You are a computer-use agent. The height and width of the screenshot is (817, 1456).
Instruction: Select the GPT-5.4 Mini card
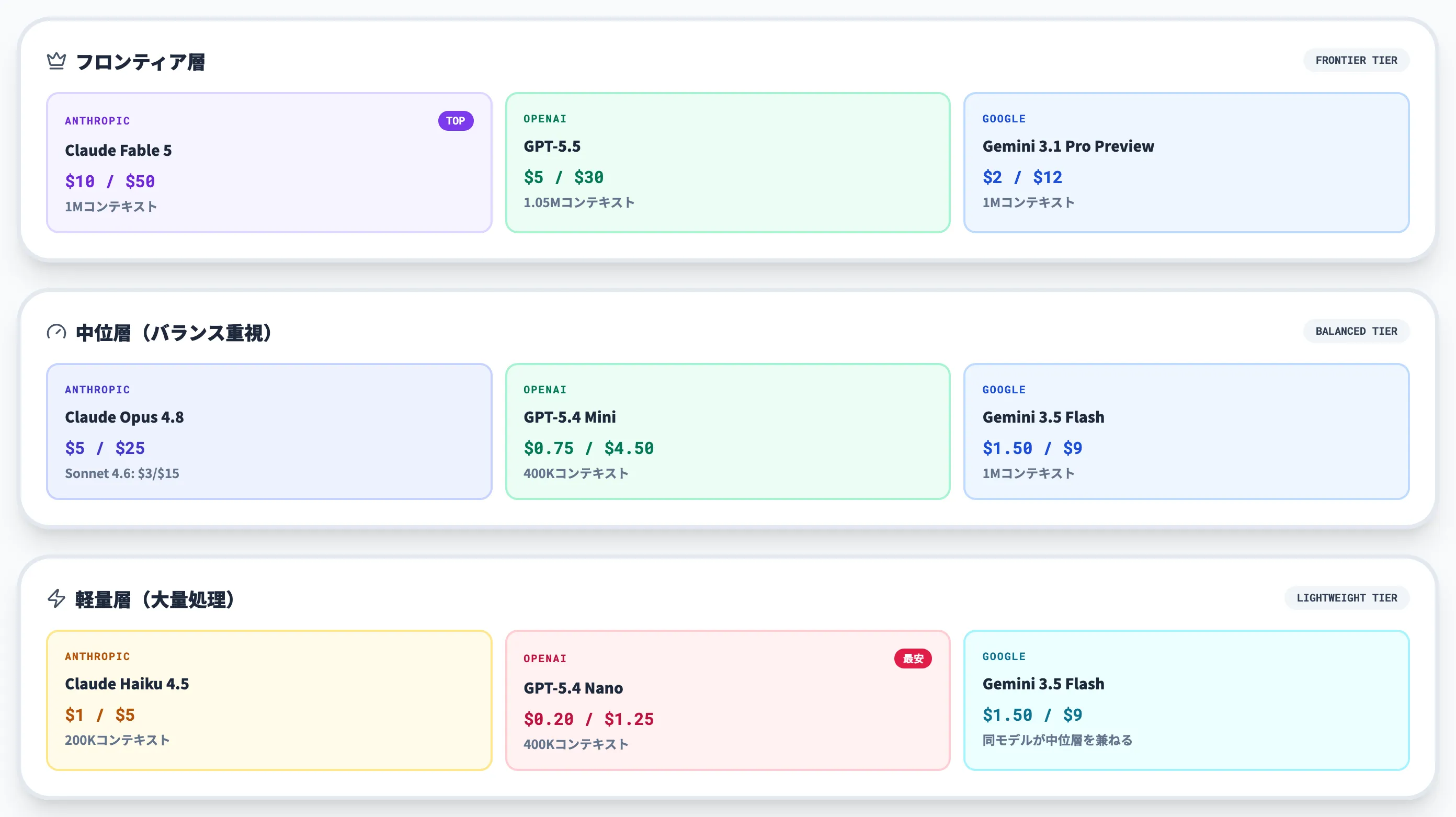pyautogui.click(x=727, y=432)
